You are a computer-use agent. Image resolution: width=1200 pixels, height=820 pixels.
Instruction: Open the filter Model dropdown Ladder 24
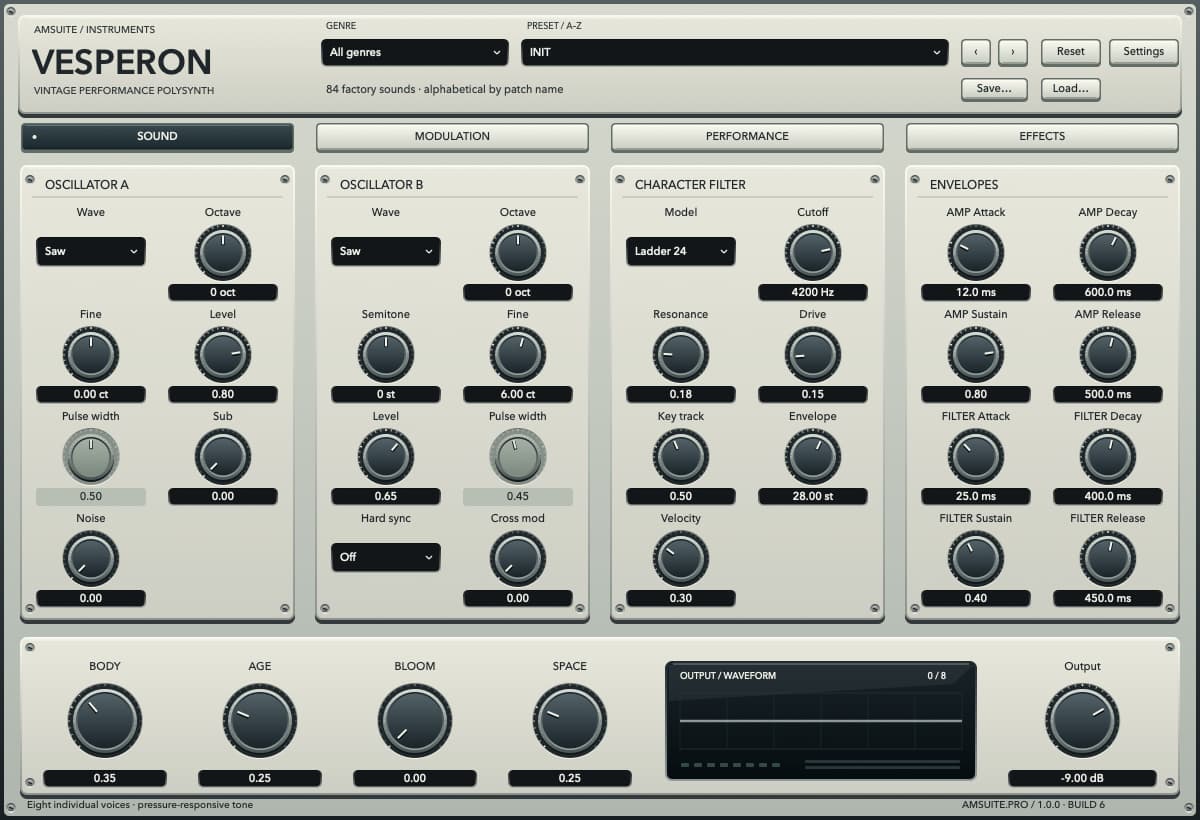[x=681, y=251]
